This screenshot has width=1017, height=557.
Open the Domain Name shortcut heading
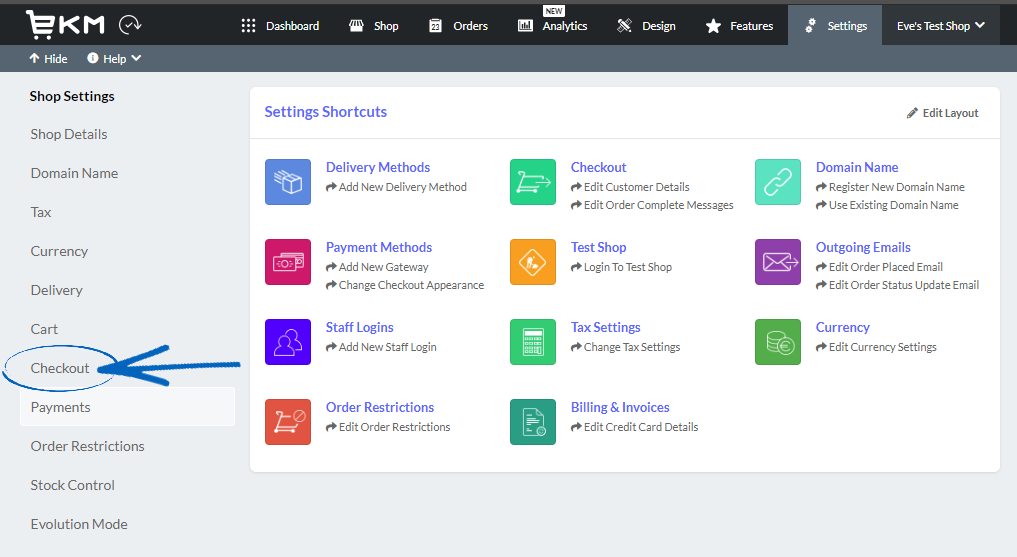point(857,167)
